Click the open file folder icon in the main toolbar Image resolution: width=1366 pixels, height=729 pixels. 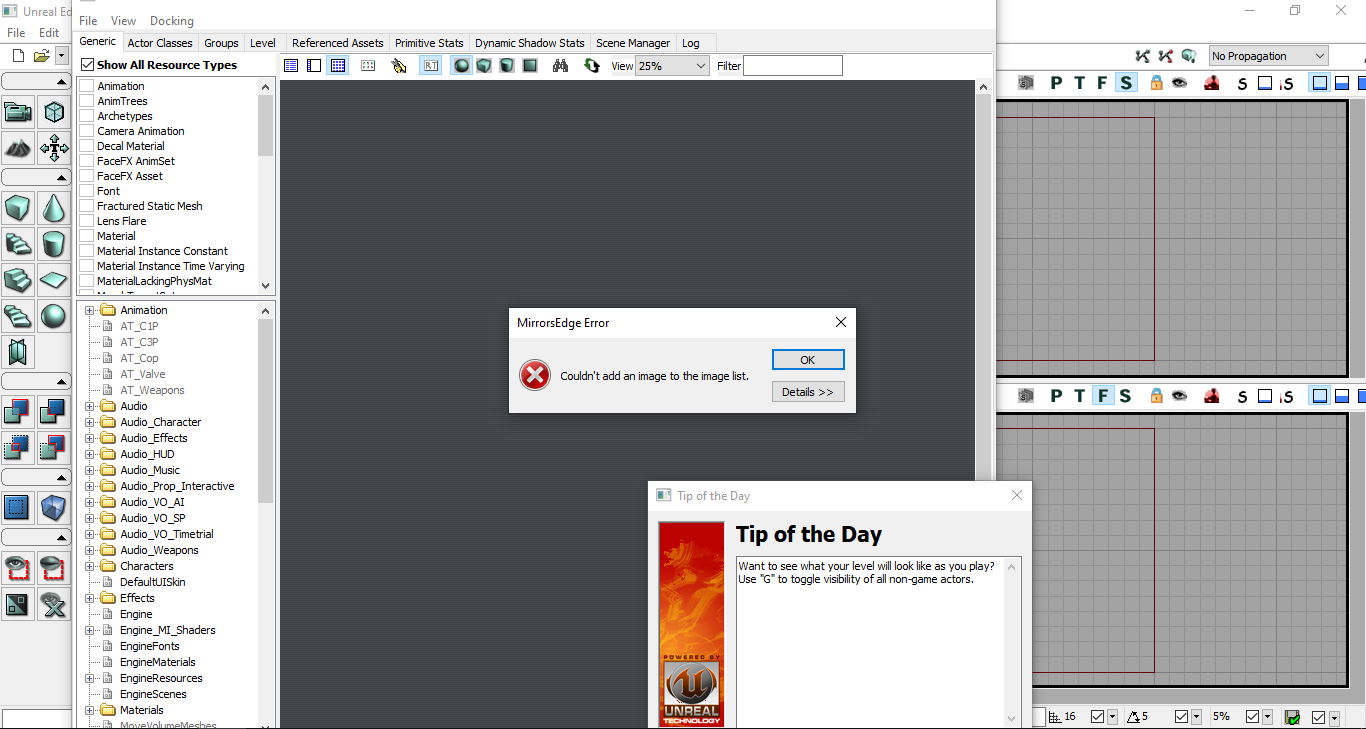[41, 56]
